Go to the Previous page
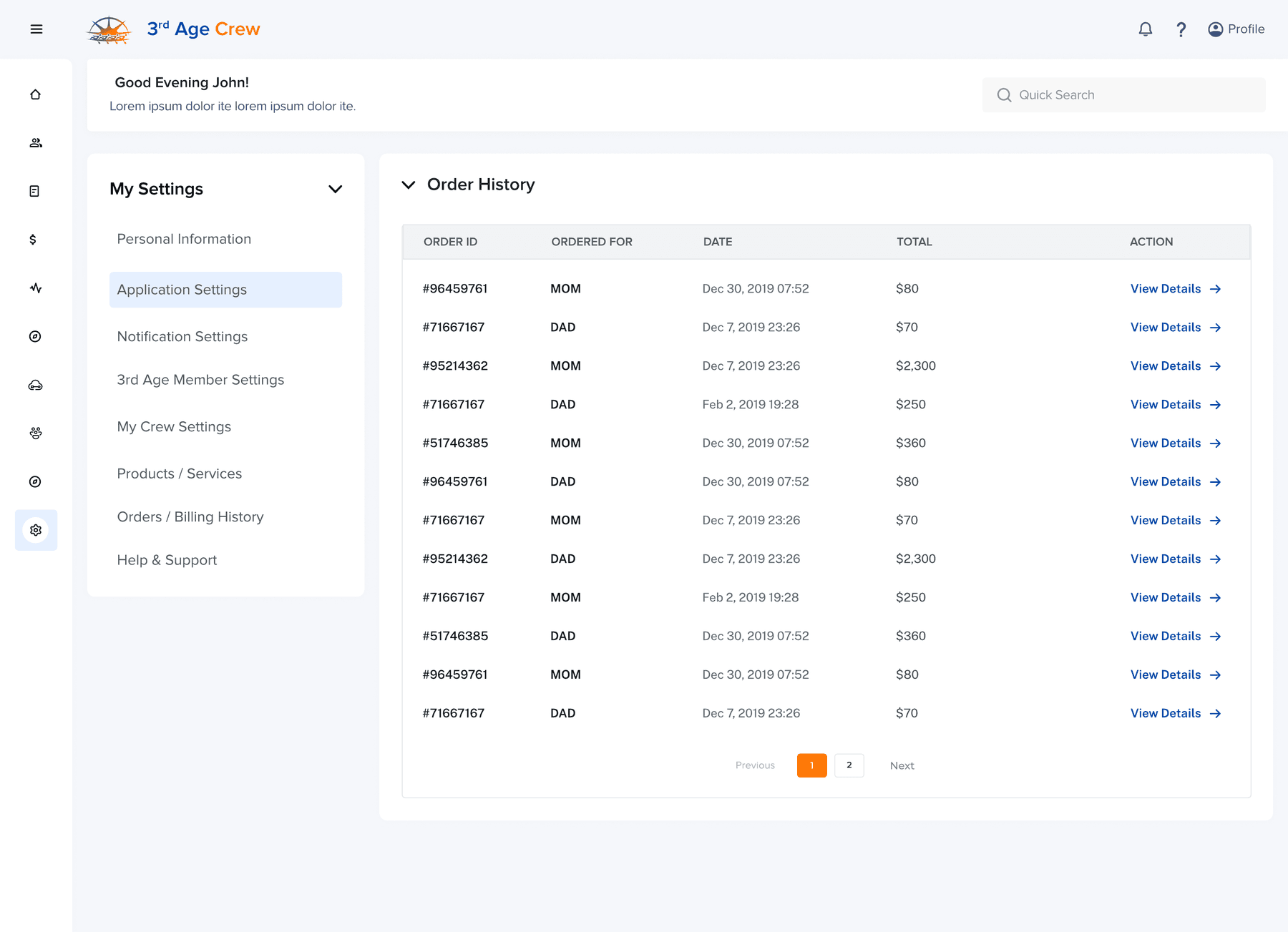The width and height of the screenshot is (1288, 932). click(x=755, y=765)
